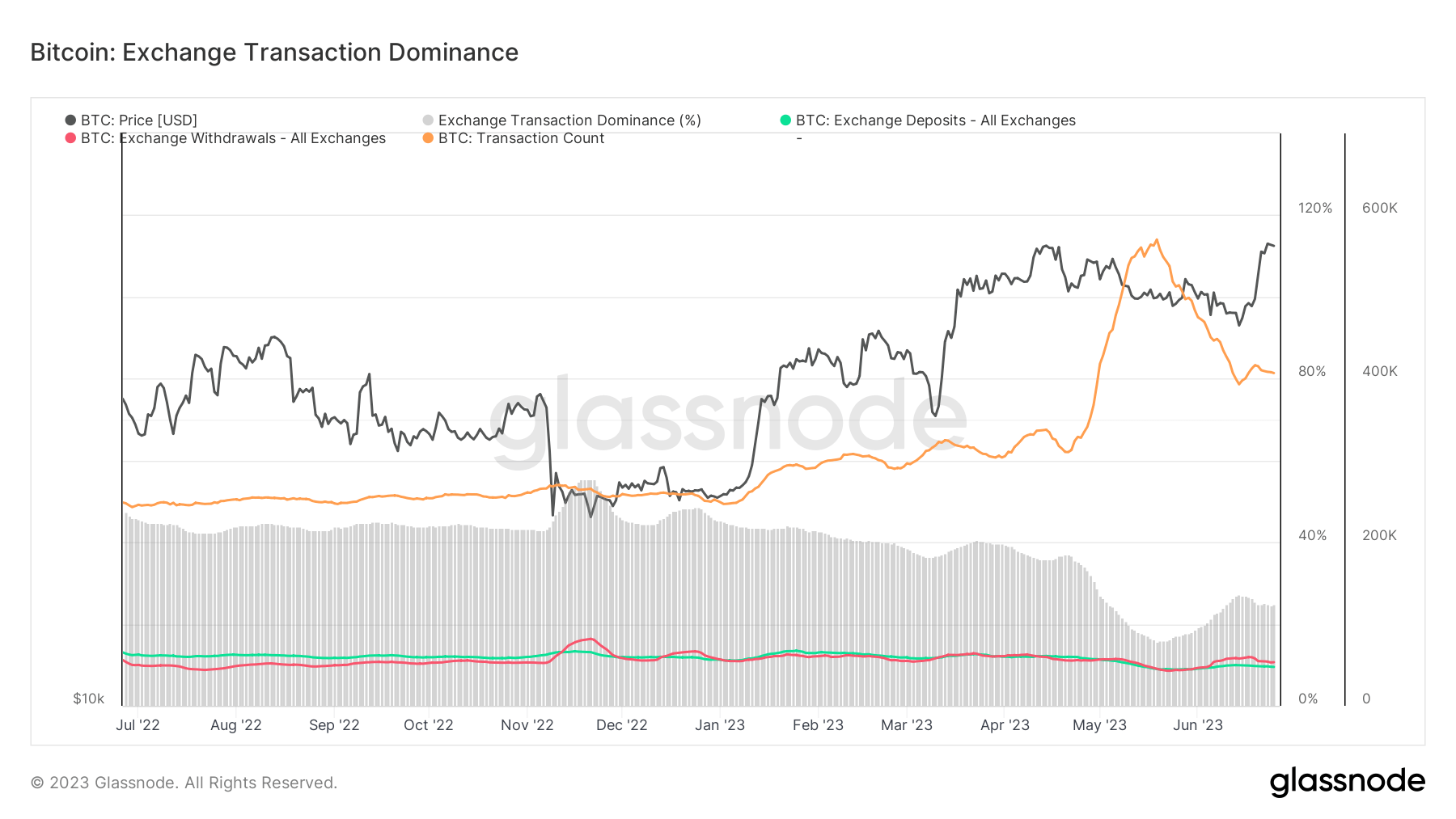Click the dark gray BTC Price legend dot
Screen dimensions: 1456x819
(x=70, y=120)
